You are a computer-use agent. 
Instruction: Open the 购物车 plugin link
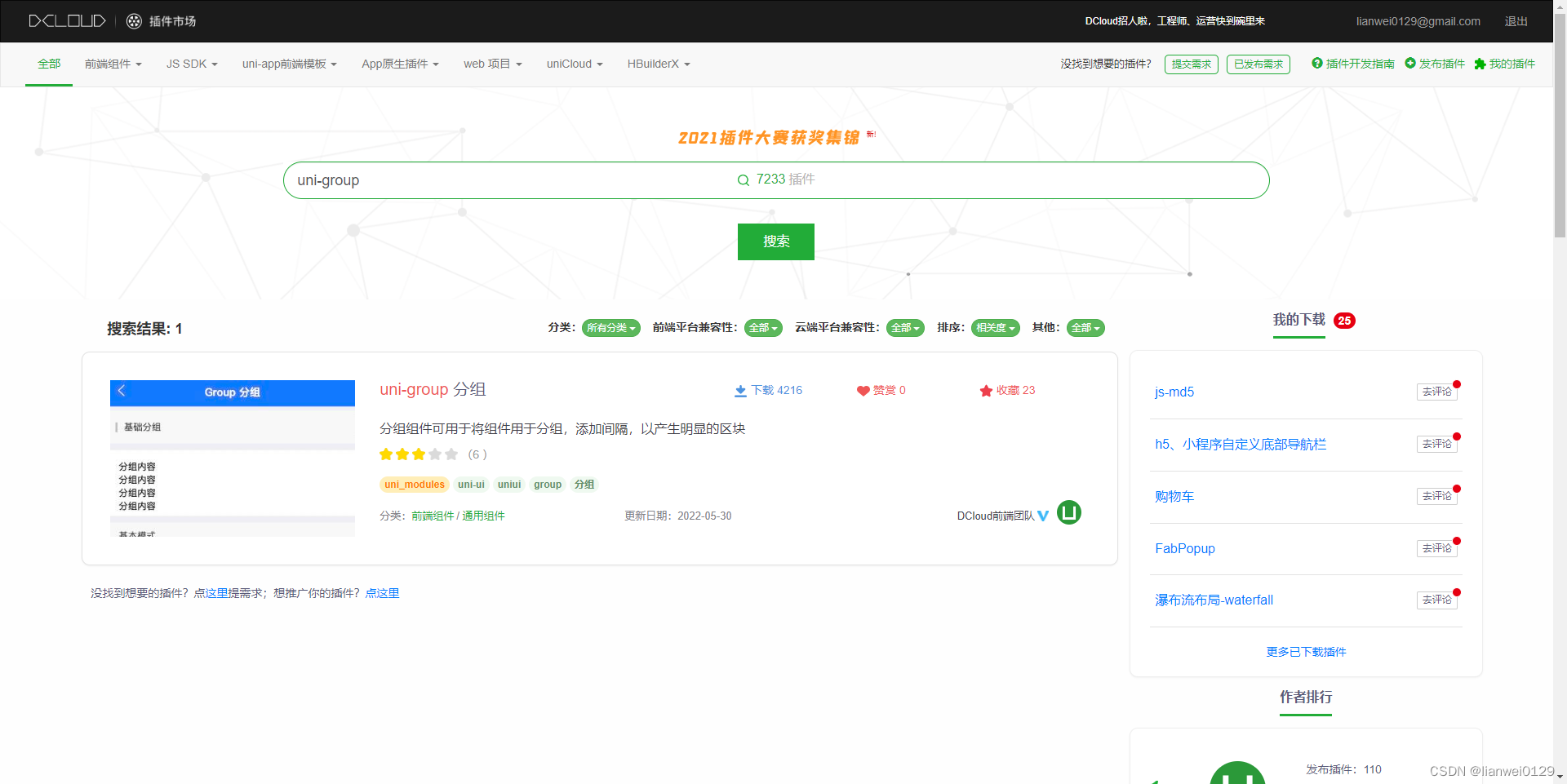coord(1174,497)
